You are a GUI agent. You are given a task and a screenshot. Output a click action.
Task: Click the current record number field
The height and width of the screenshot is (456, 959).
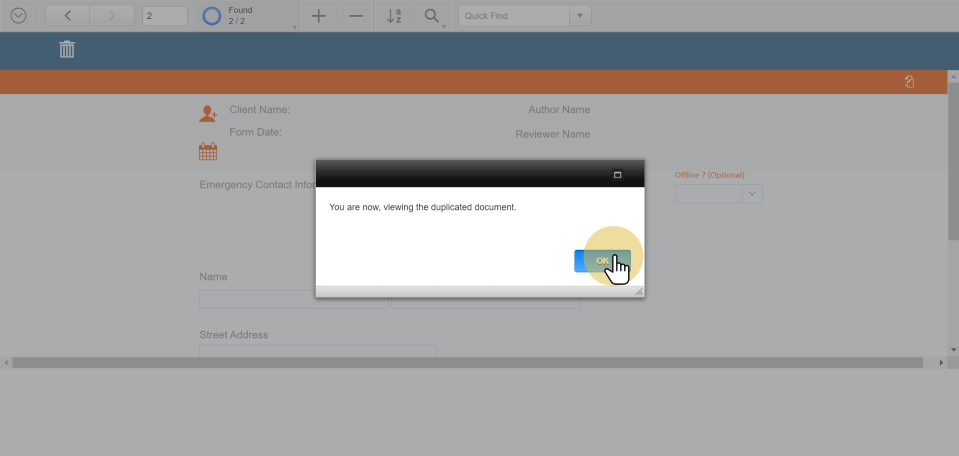(x=164, y=16)
